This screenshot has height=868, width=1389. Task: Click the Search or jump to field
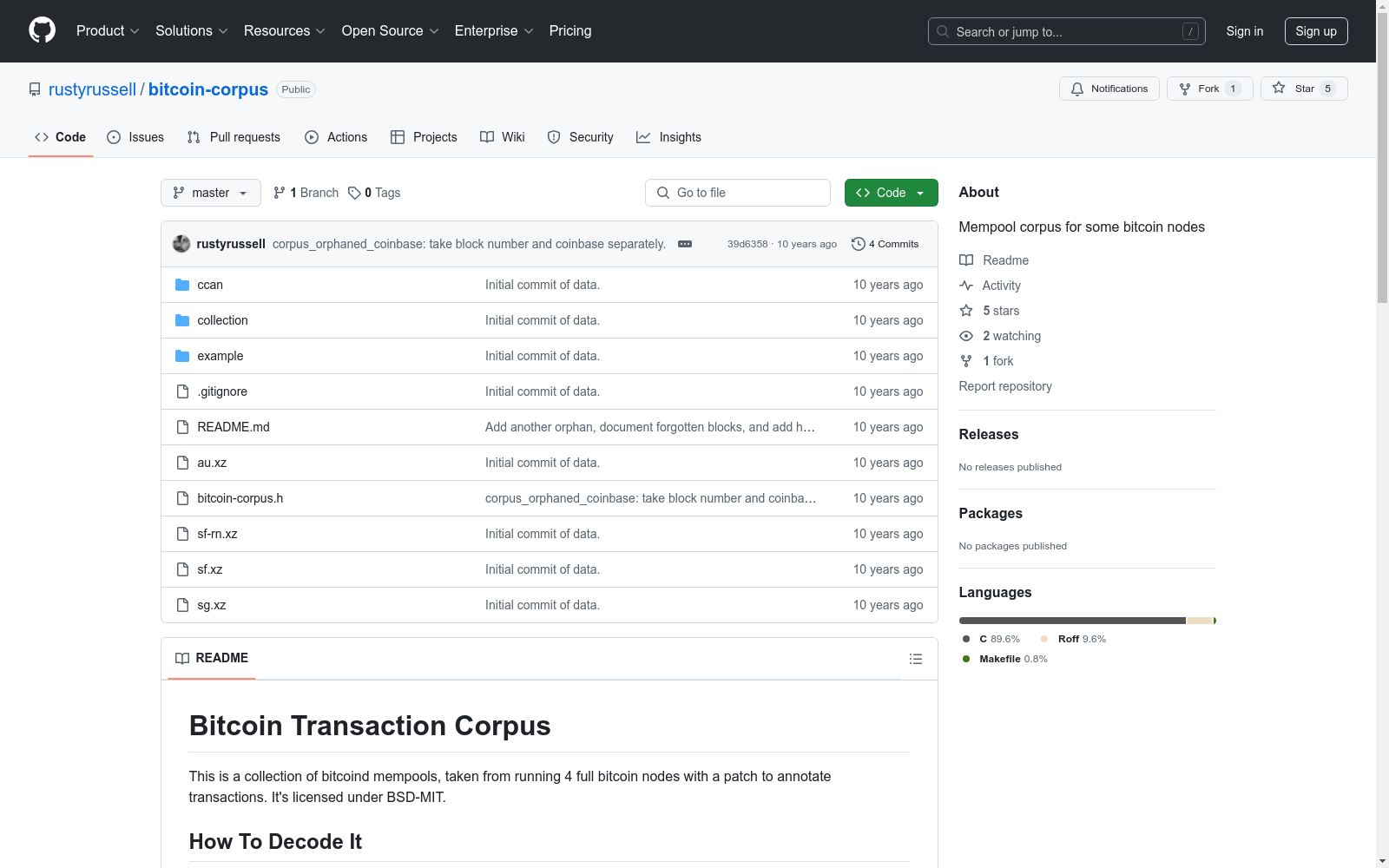point(1067,31)
